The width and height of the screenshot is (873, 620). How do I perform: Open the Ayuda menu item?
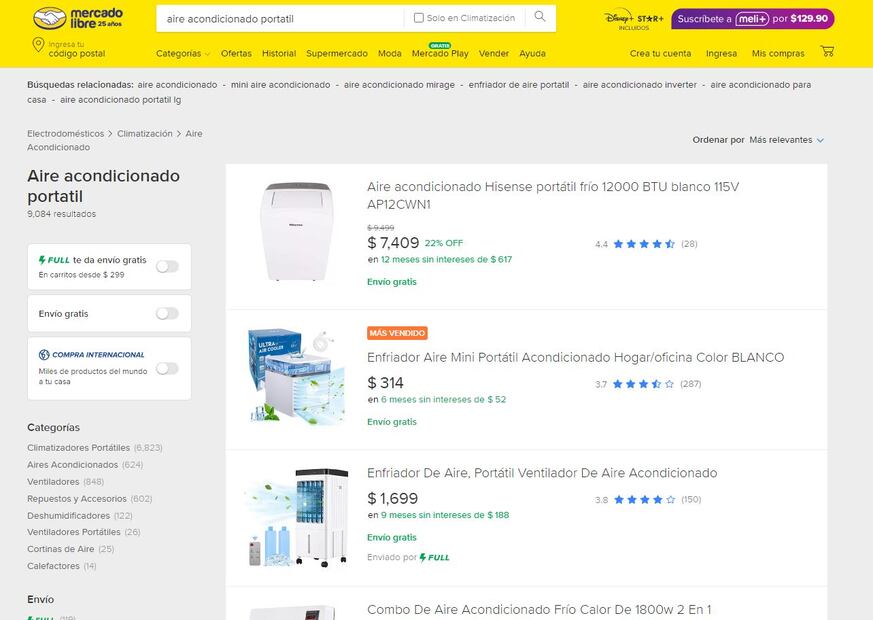click(x=532, y=53)
